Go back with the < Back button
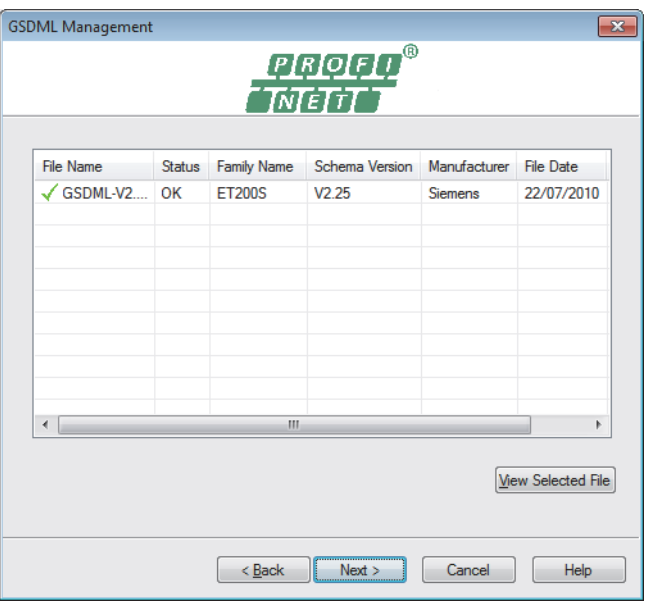 (263, 570)
